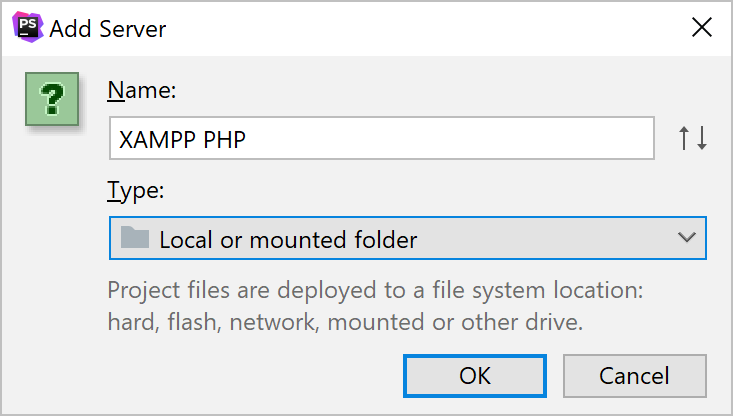
Task: Click the up-down arrows beside Name field
Action: (693, 139)
